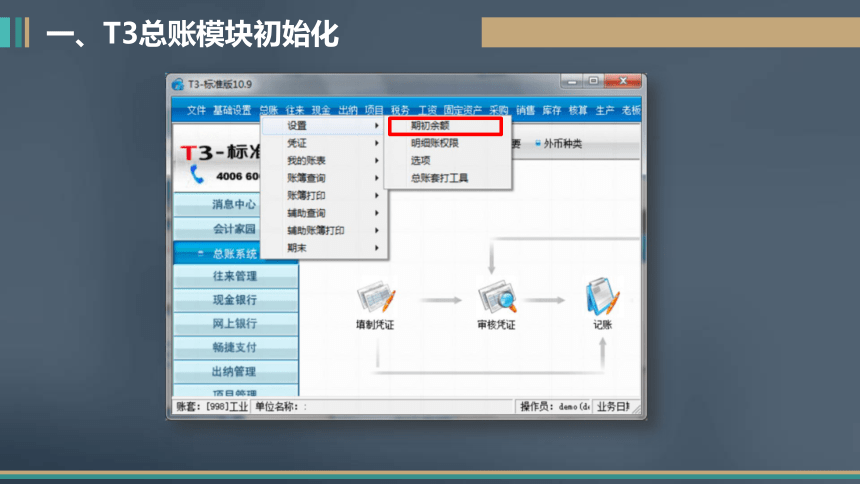Maximize the T3 window

click(593, 81)
